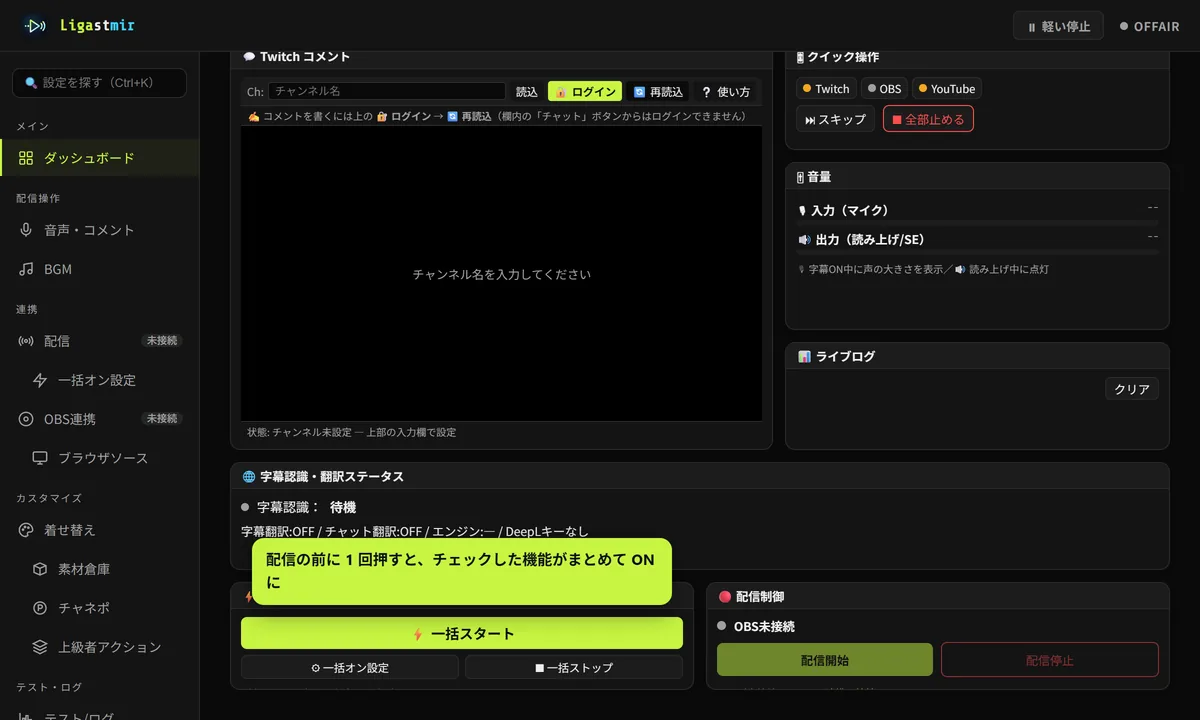Viewport: 1200px width, 720px height.
Task: Open 一括オン設定 in the sidebar
Action: pyautogui.click(x=100, y=380)
